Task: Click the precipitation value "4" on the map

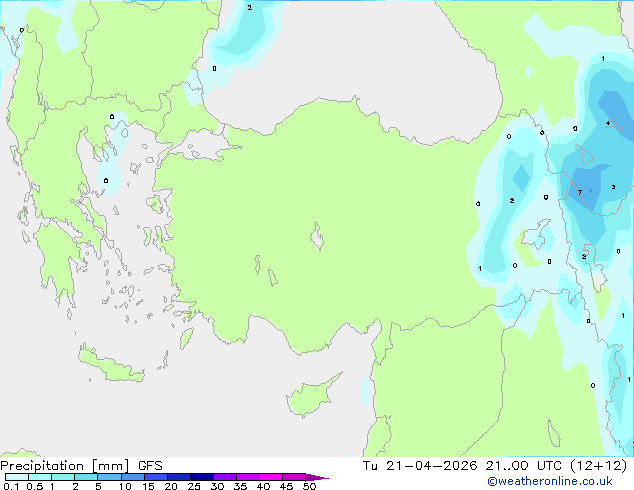Action: (608, 123)
